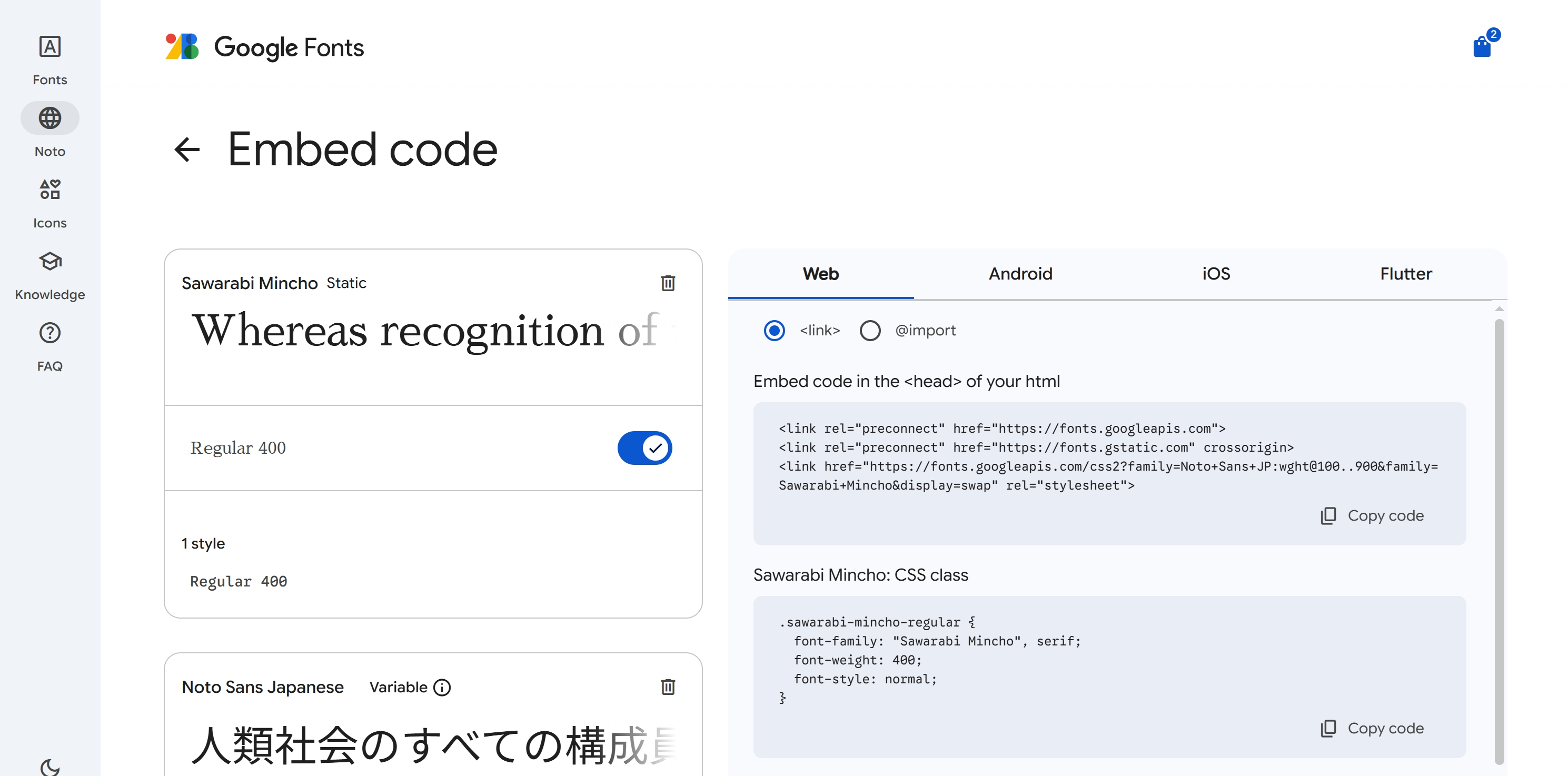Copy code for the head embed links
1568x776 pixels.
(1372, 515)
